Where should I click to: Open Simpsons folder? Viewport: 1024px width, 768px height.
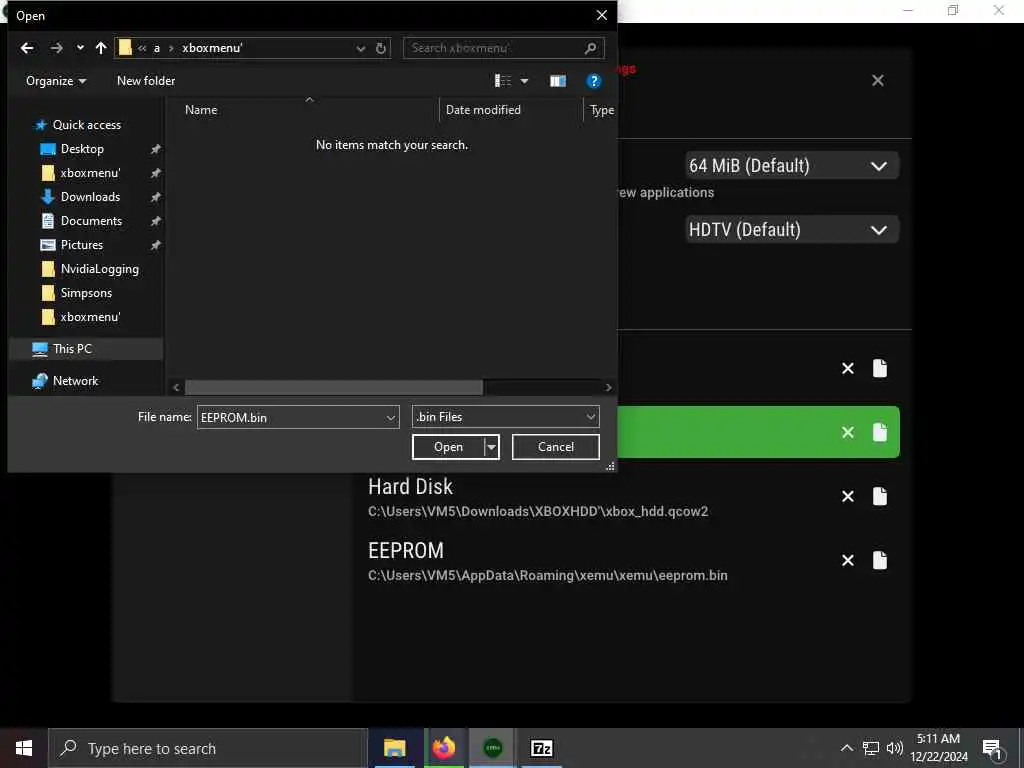pos(86,293)
